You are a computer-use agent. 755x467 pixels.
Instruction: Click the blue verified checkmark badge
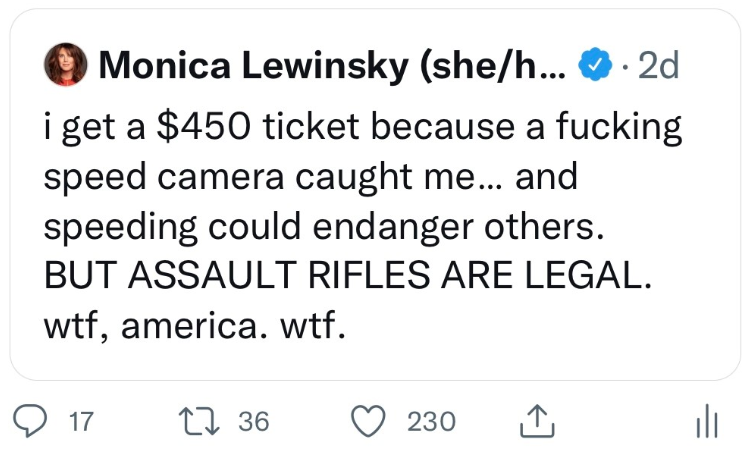(597, 66)
